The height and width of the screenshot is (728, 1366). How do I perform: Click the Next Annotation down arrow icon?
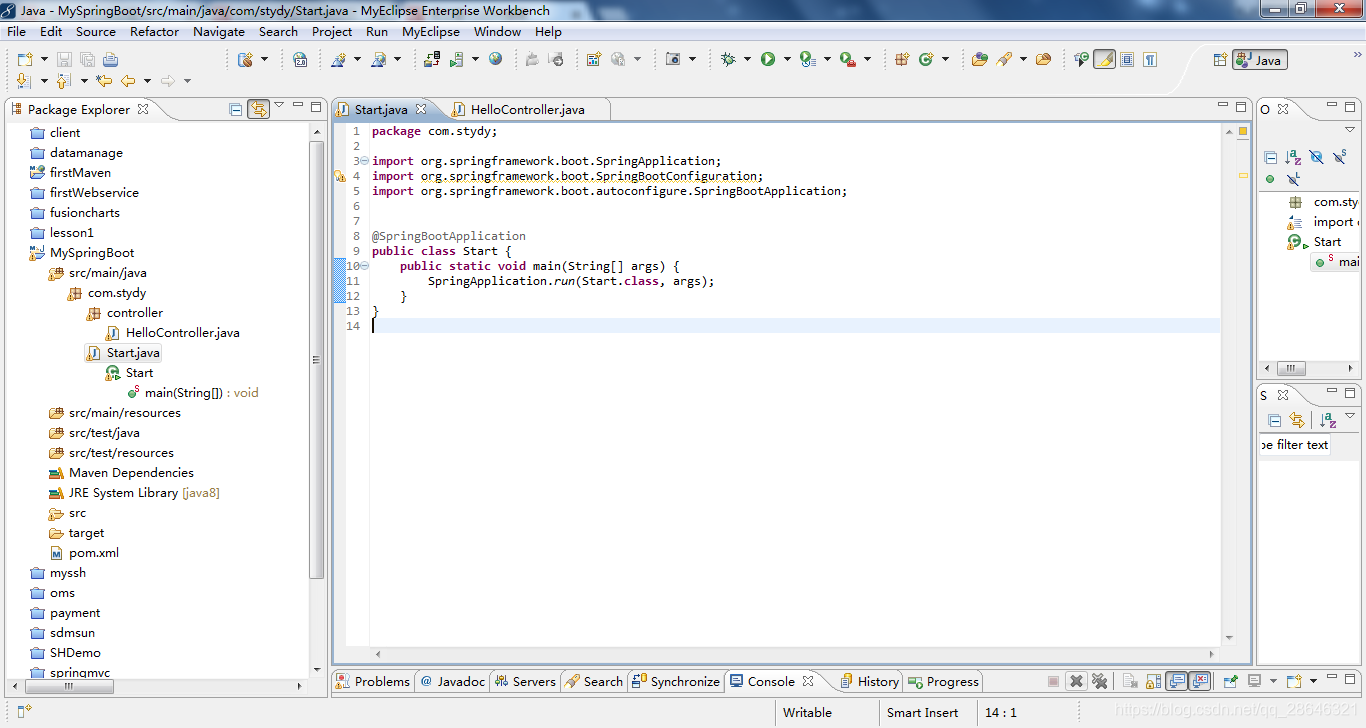point(24,81)
